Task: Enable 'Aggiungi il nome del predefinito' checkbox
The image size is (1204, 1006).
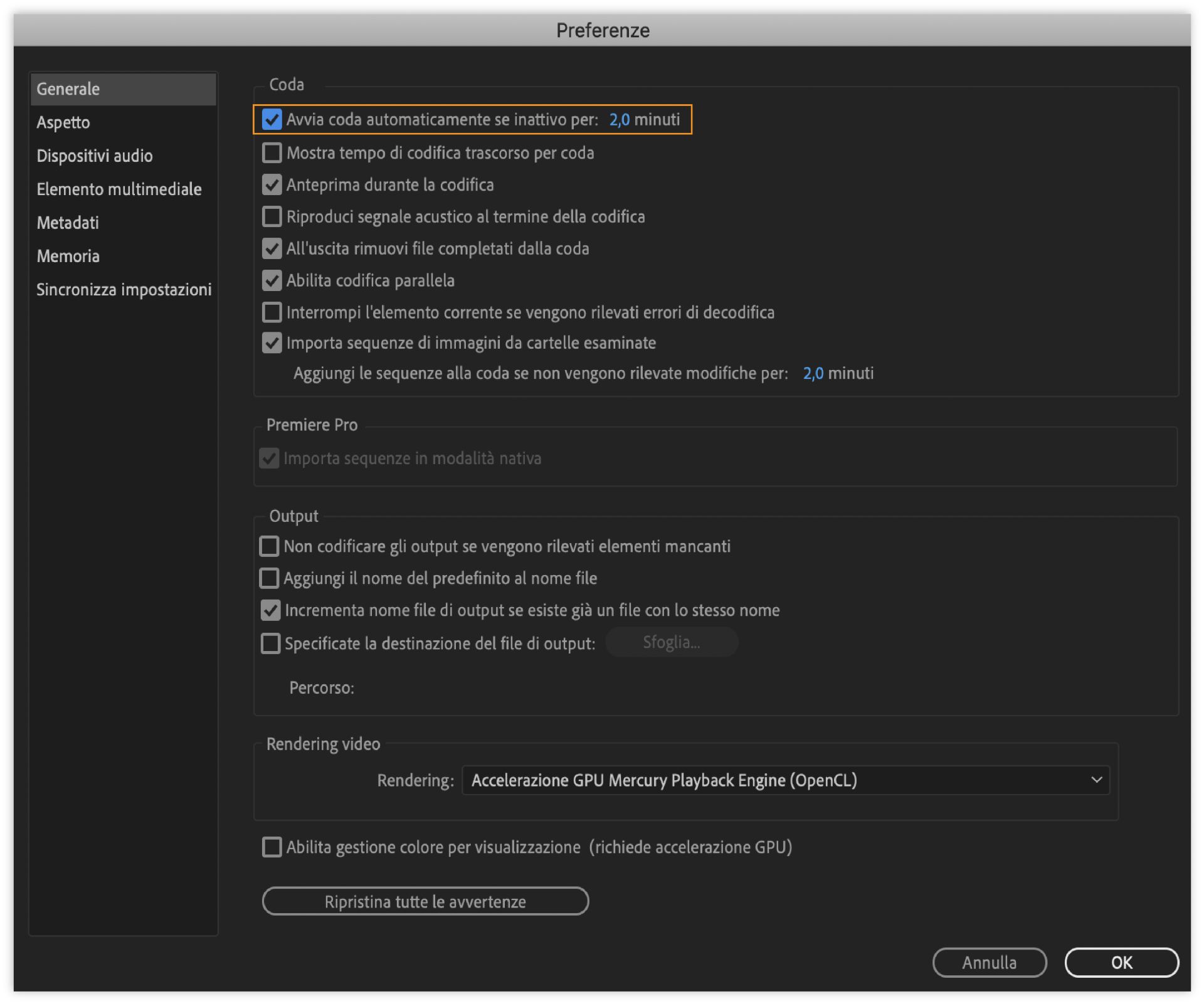Action: pos(269,578)
